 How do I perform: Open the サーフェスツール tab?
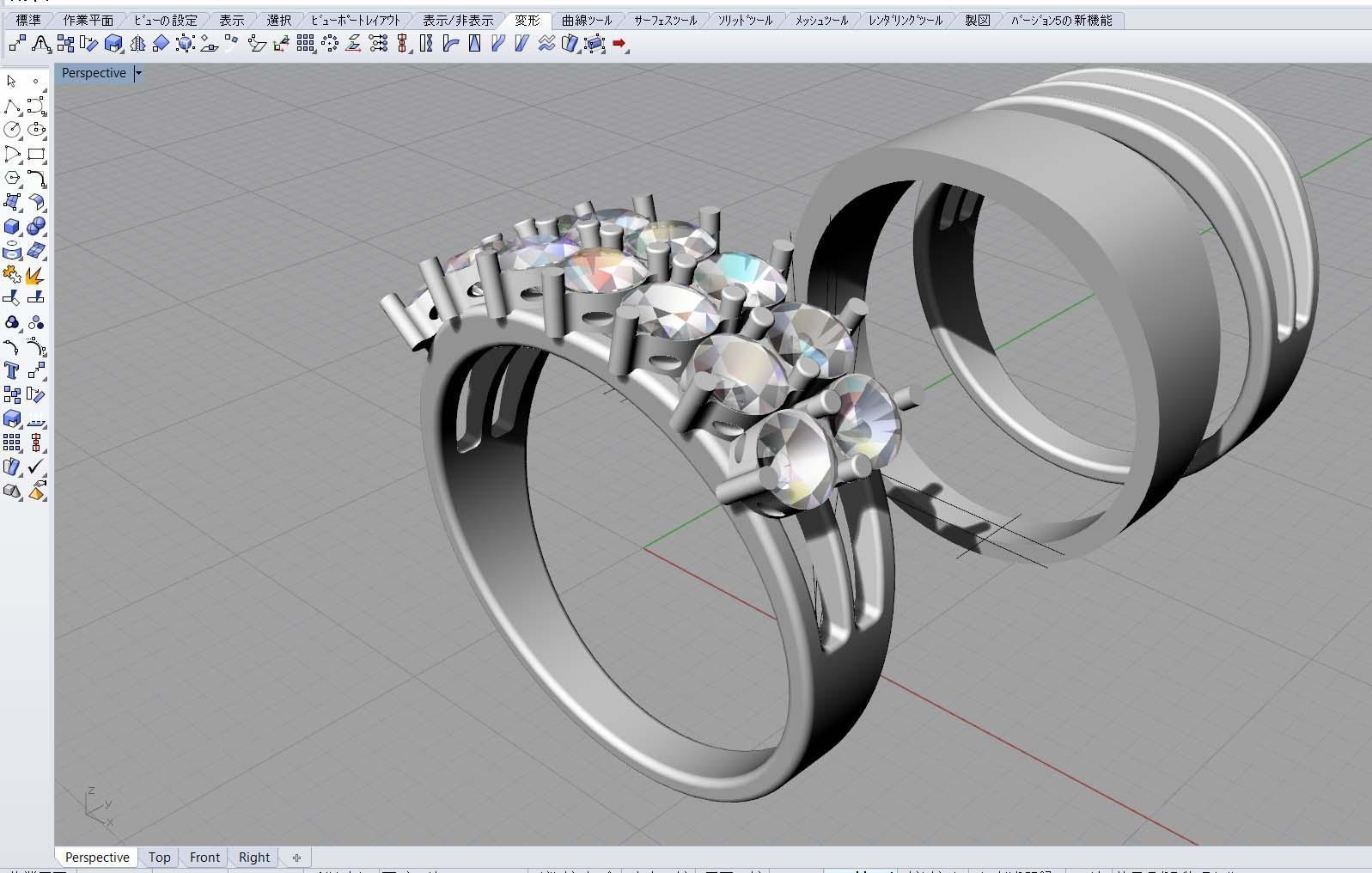coord(665,20)
